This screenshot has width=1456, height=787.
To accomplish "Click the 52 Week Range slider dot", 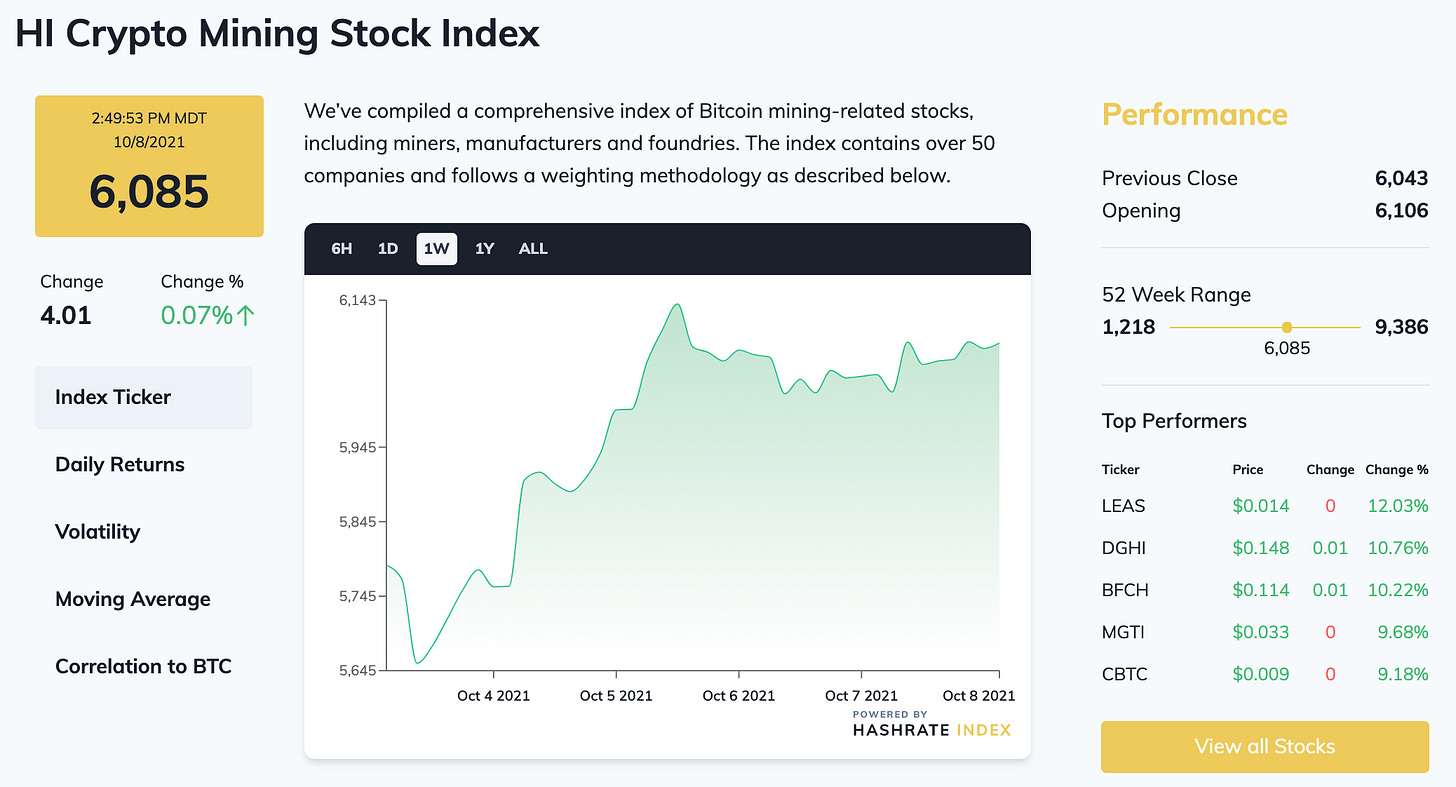I will click(x=1286, y=327).
